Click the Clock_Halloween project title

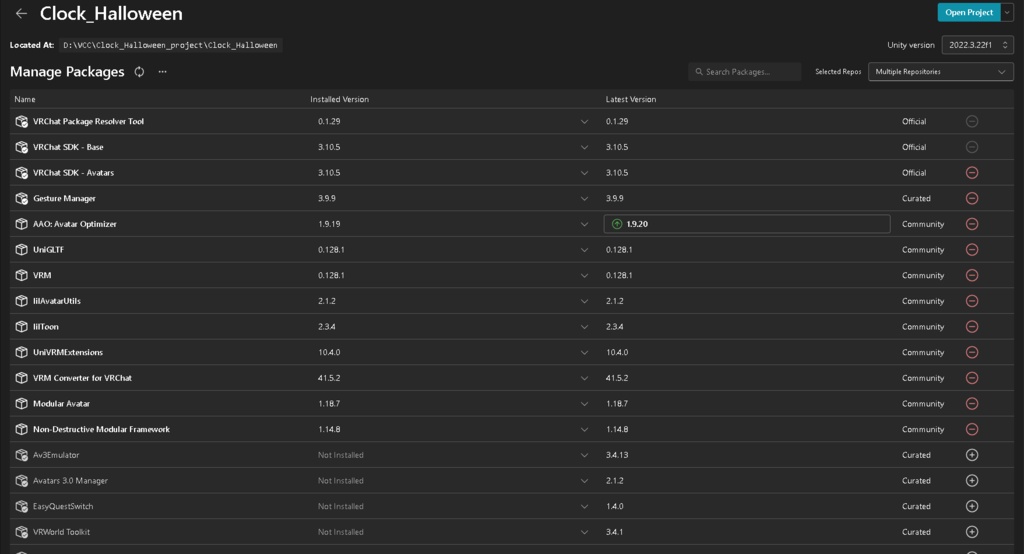(111, 13)
